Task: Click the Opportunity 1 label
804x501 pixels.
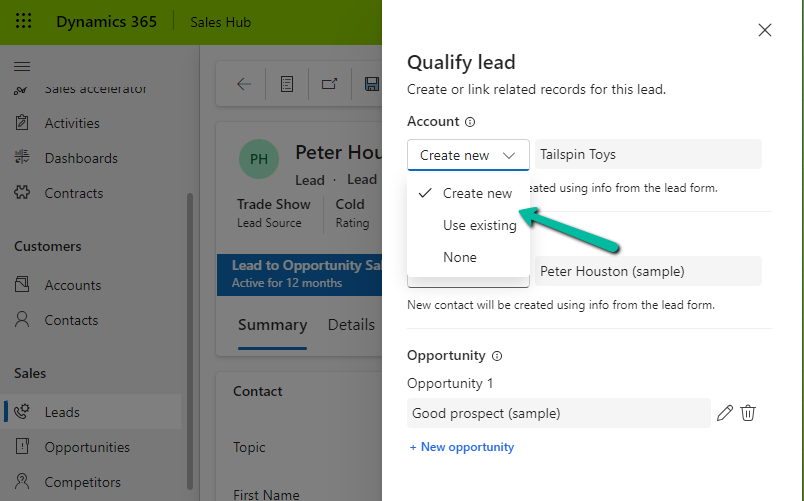Action: (450, 384)
